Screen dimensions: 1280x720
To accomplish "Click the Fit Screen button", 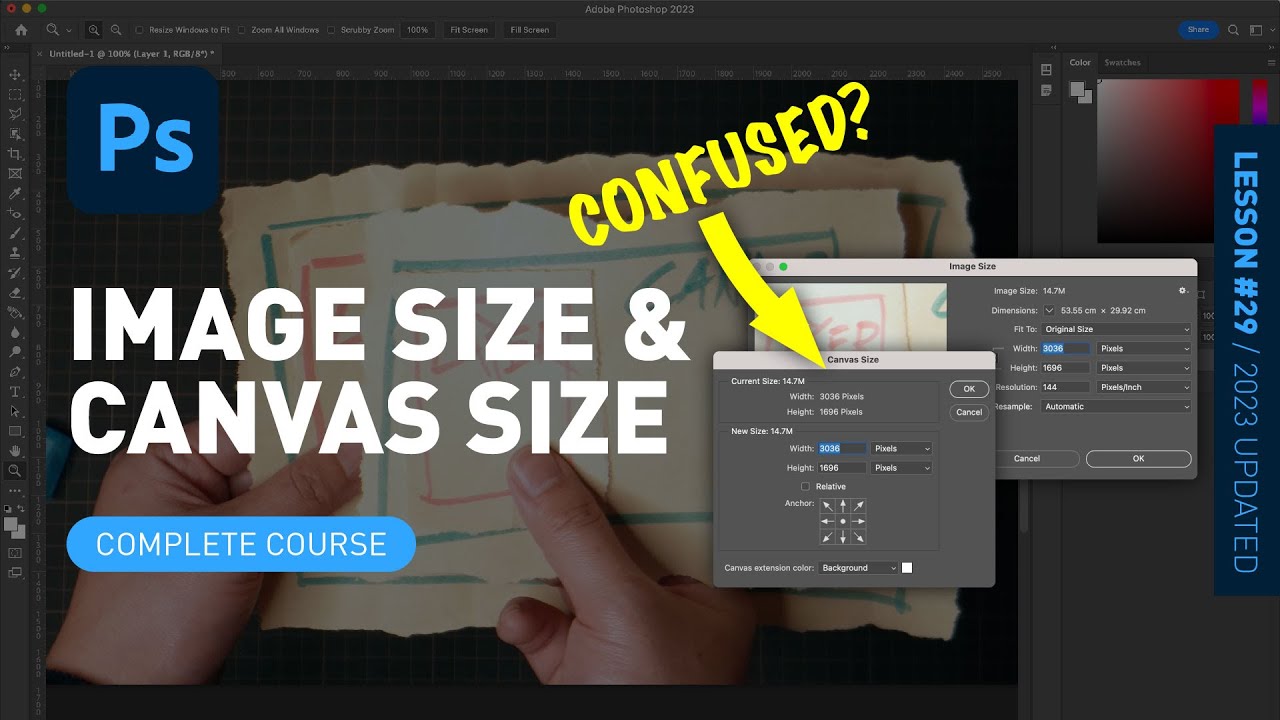I will tap(469, 30).
